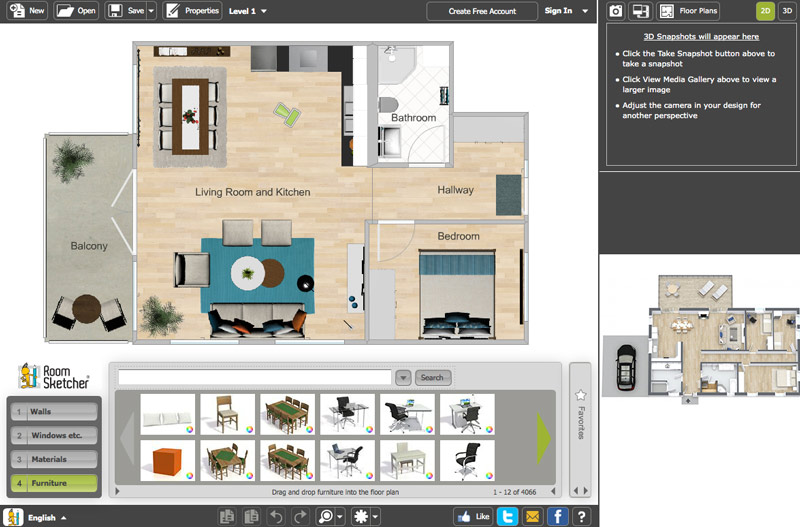Image resolution: width=800 pixels, height=527 pixels.
Task: Open the help question mark icon
Action: point(581,516)
